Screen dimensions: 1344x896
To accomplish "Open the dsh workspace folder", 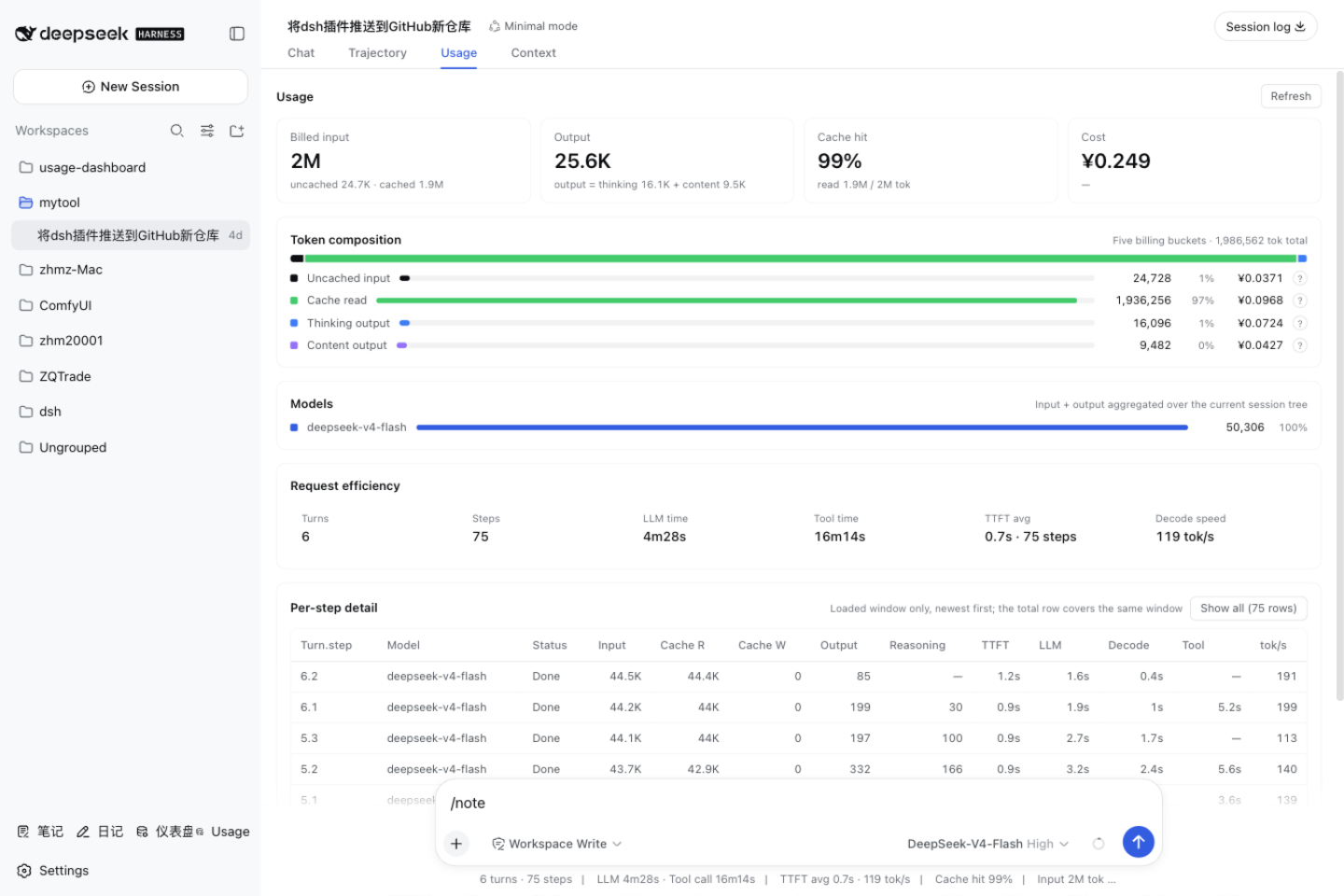I will click(x=131, y=412).
